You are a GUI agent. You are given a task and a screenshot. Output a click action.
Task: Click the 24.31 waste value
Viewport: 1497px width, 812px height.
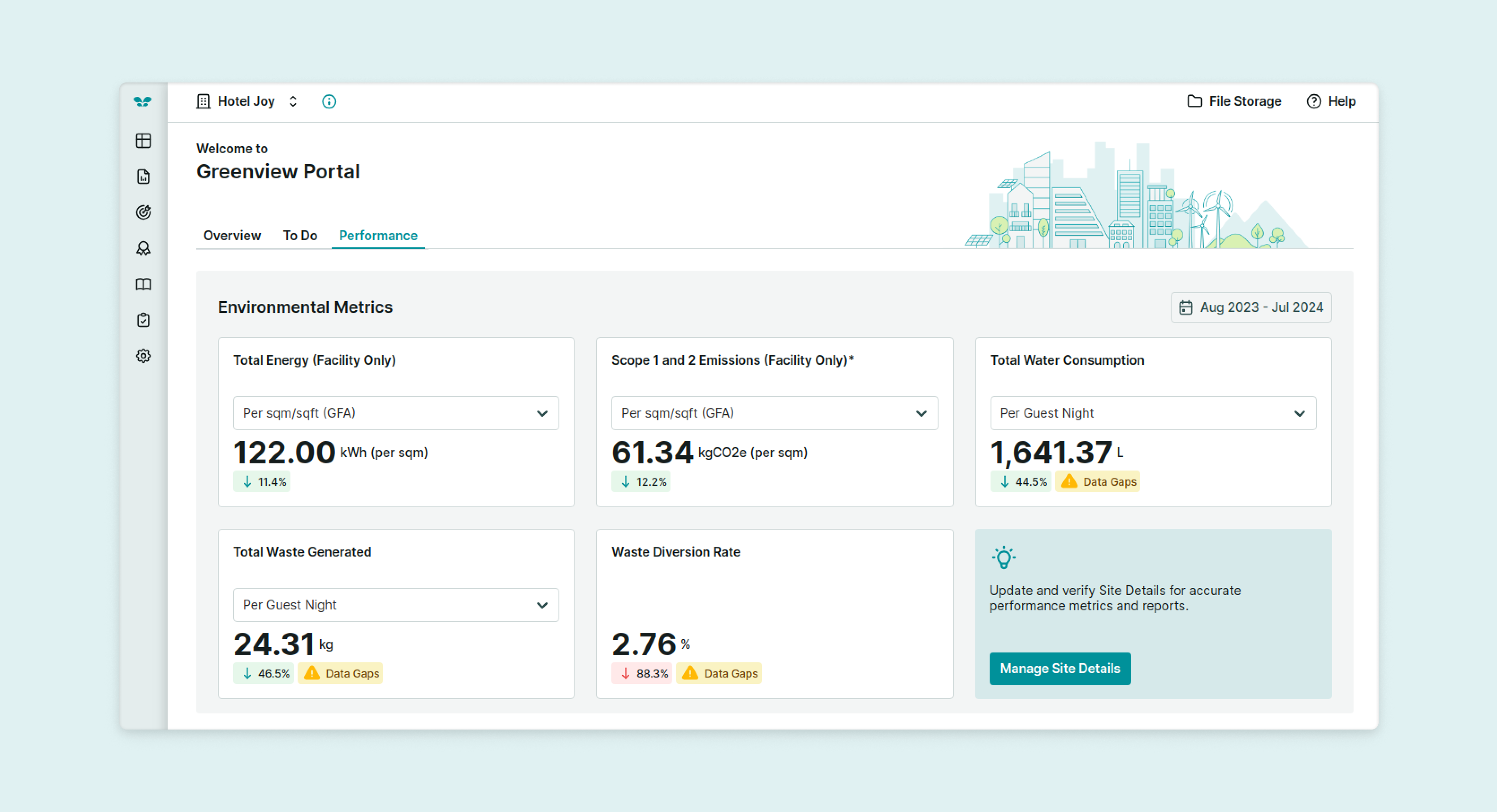click(x=274, y=644)
